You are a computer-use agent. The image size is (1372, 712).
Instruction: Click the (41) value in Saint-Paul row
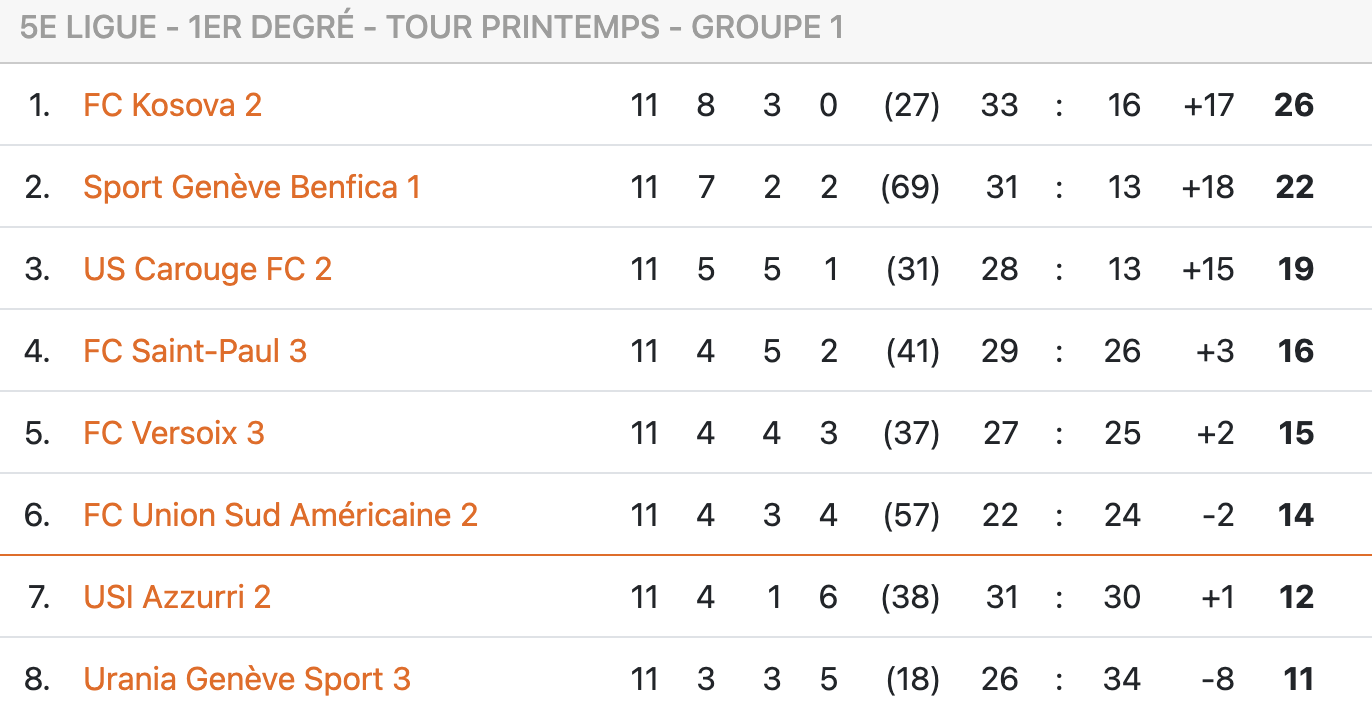click(x=912, y=351)
